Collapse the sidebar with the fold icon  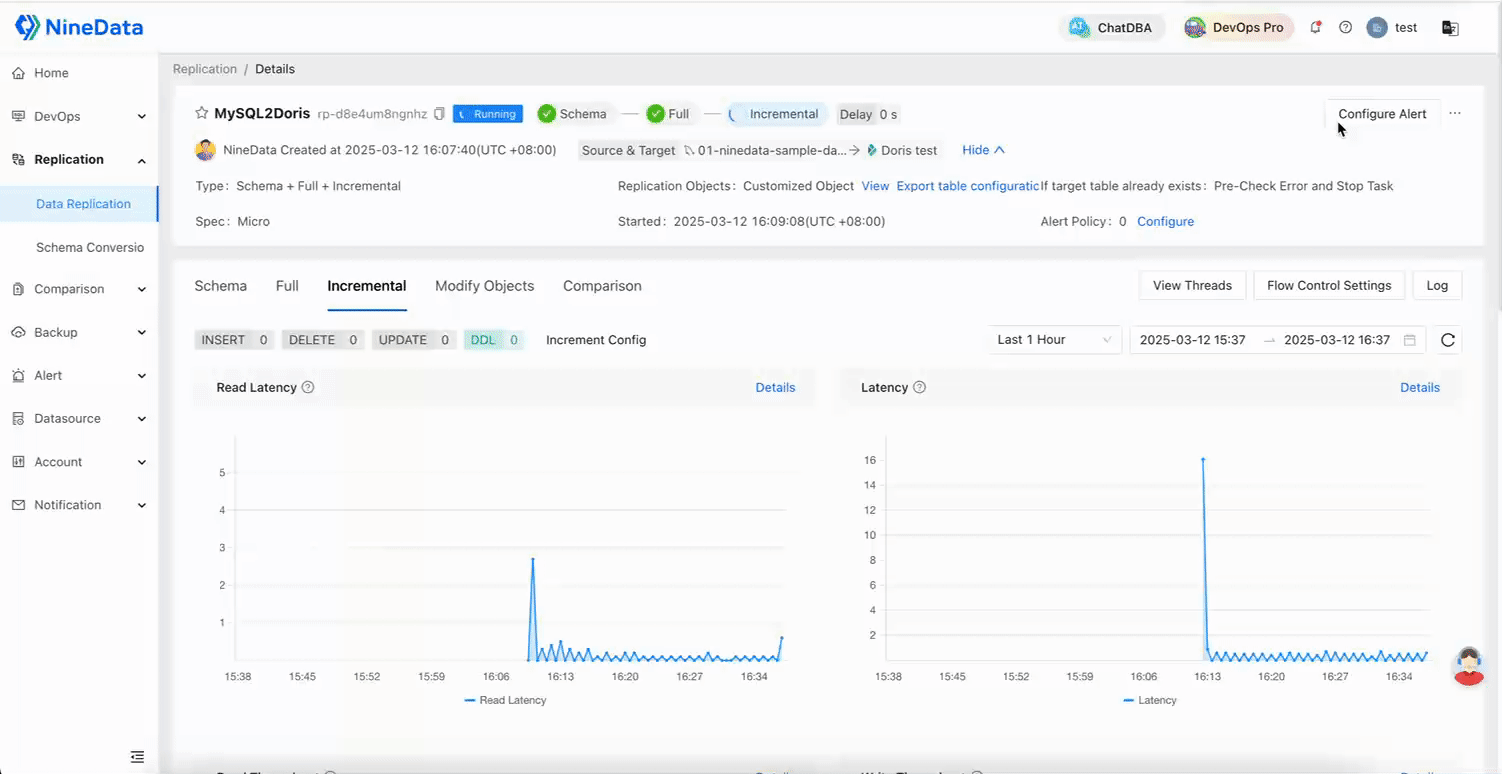click(137, 756)
